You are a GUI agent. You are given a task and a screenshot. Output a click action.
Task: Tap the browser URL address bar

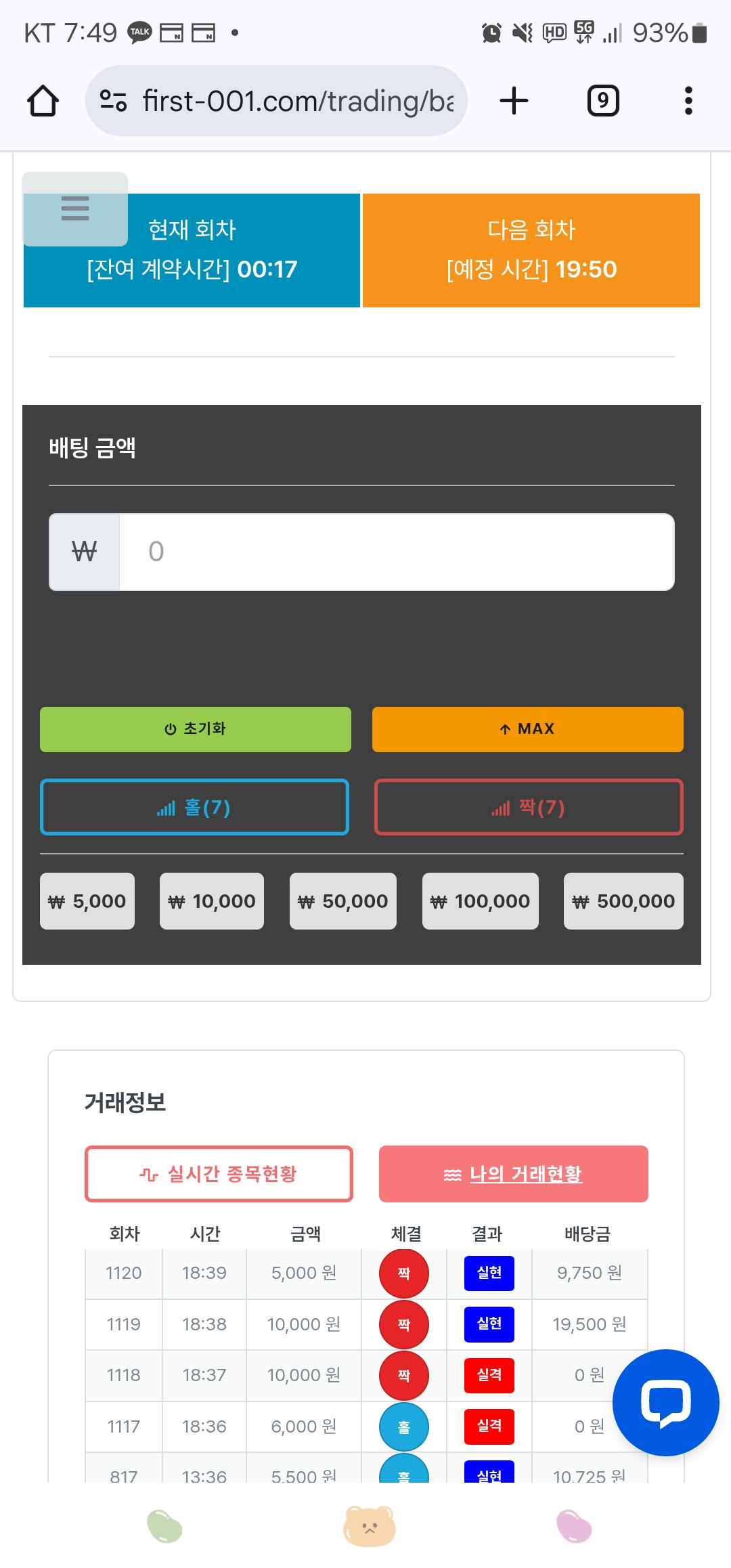pos(298,101)
